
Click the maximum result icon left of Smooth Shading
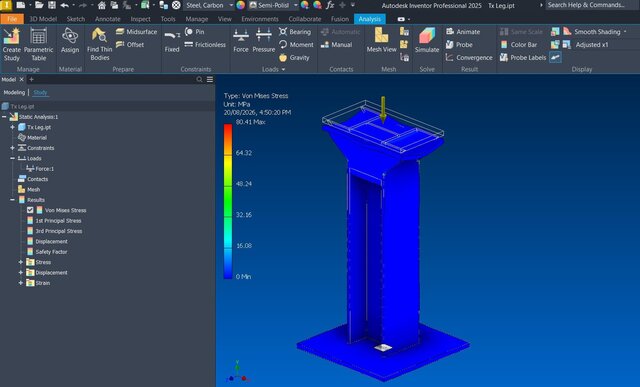pyautogui.click(x=567, y=31)
